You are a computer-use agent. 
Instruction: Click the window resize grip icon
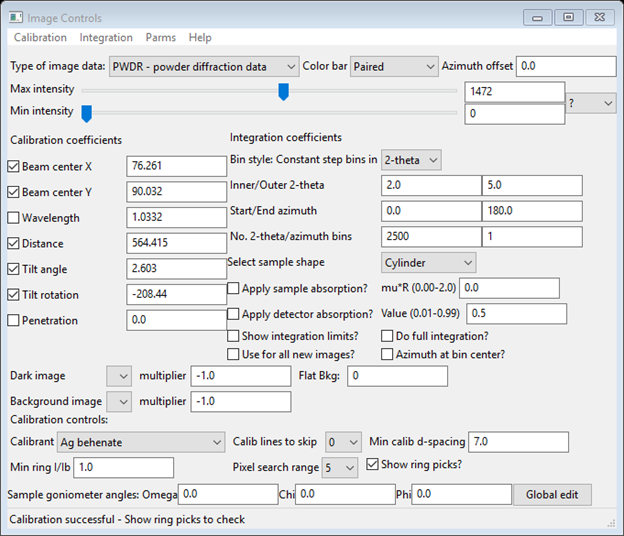click(611, 524)
